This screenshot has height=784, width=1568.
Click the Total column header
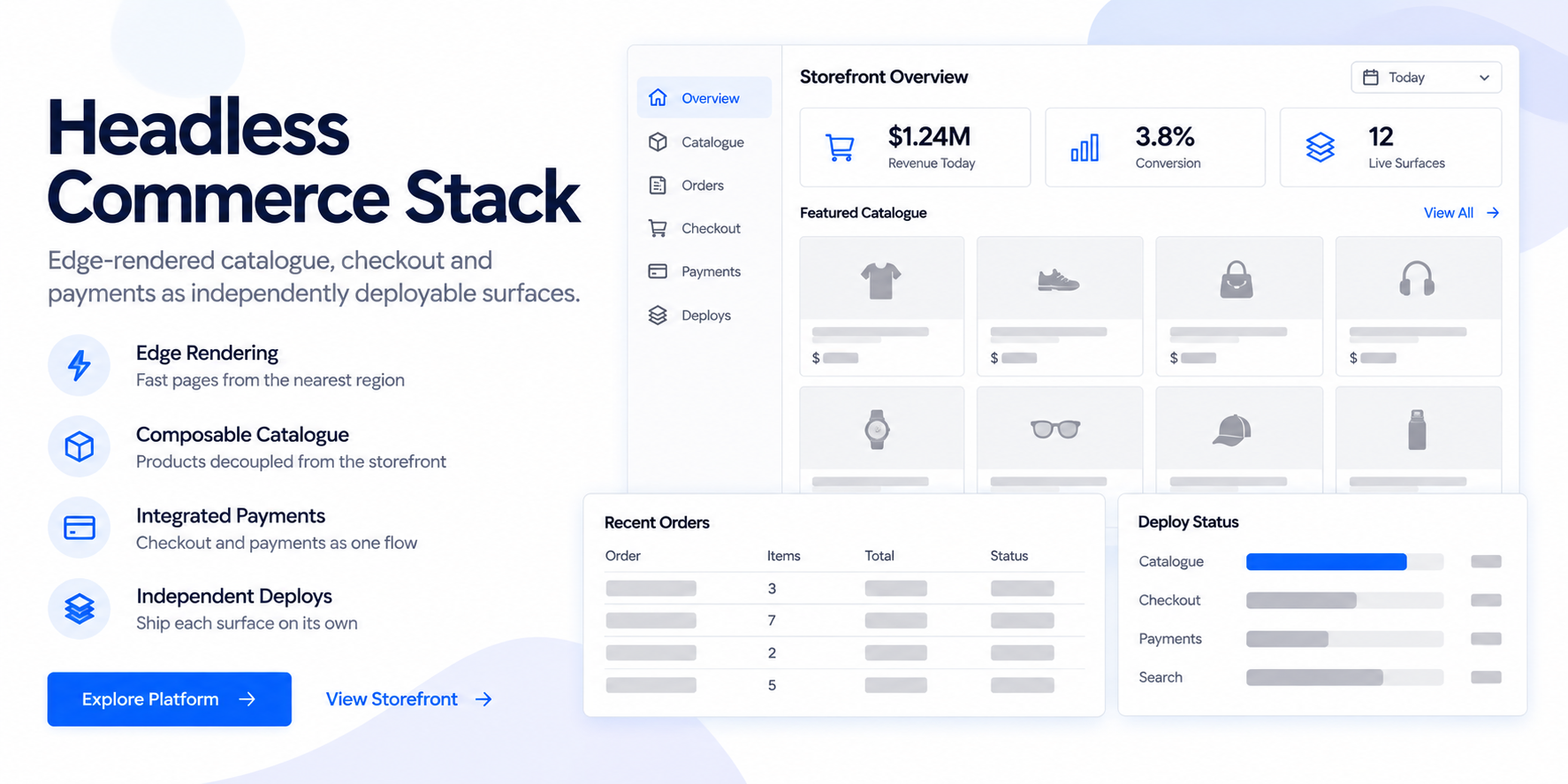point(879,556)
